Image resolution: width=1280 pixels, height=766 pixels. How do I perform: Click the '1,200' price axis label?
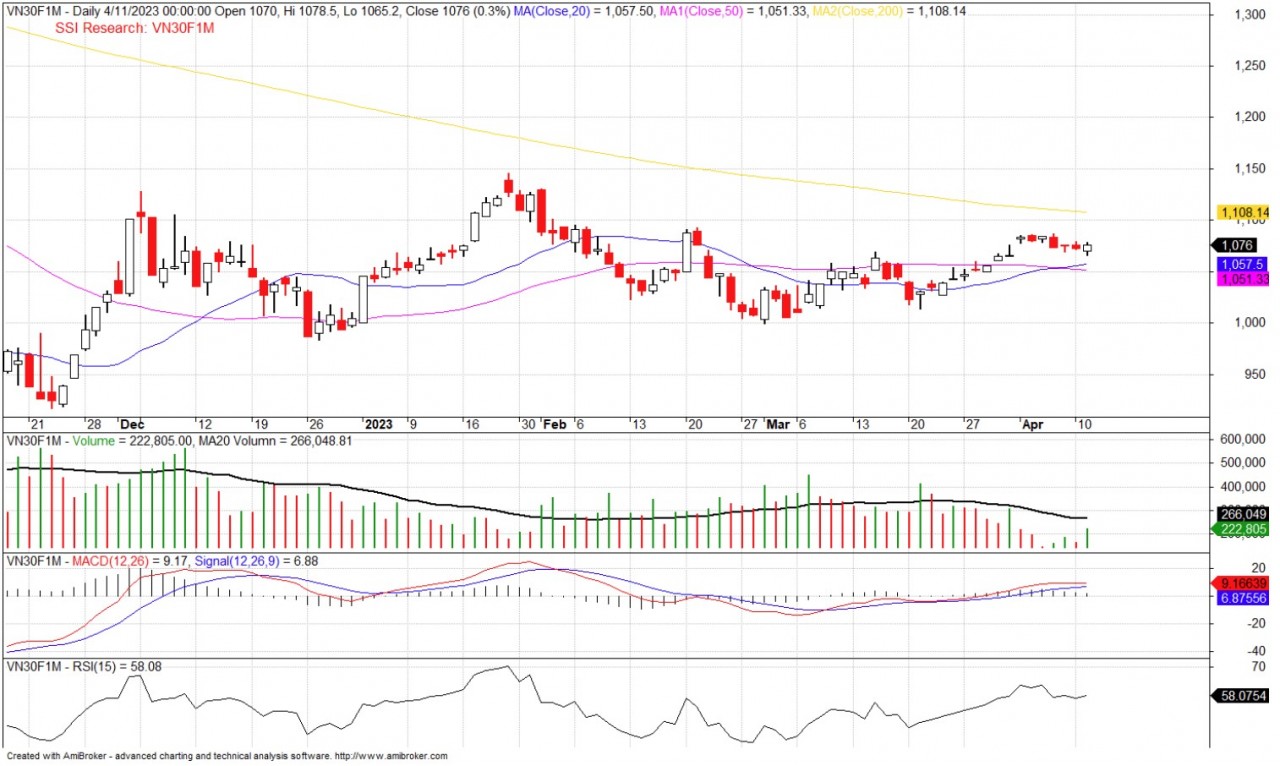1249,117
